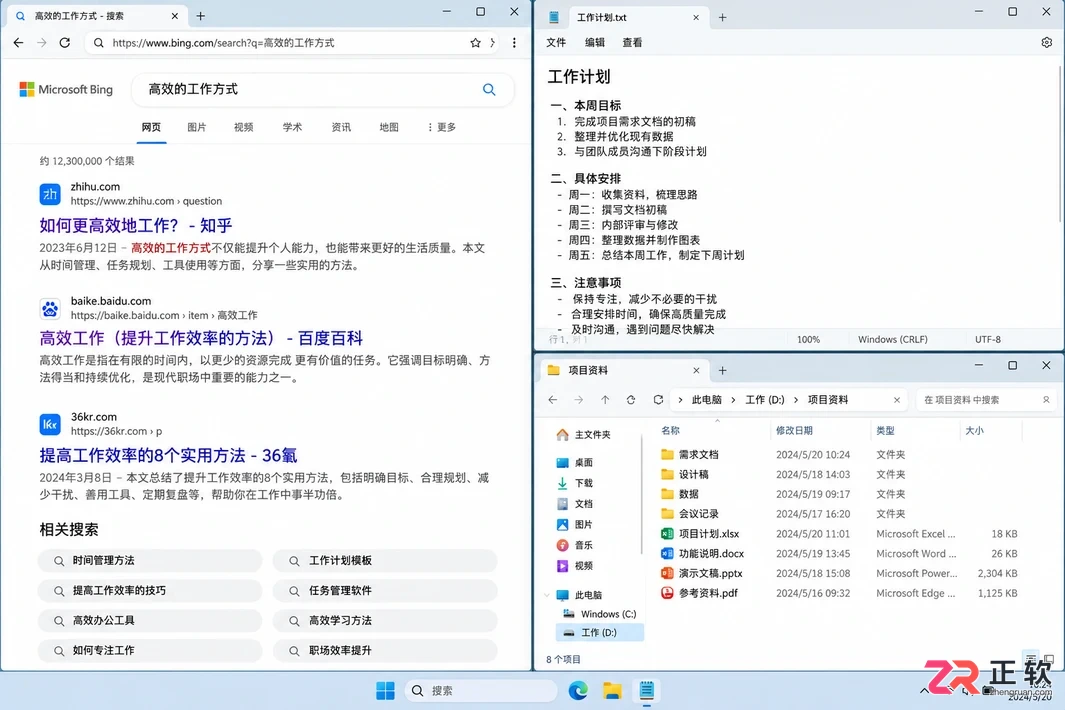Sort files by 大小 column
The width and height of the screenshot is (1065, 710).
click(975, 430)
